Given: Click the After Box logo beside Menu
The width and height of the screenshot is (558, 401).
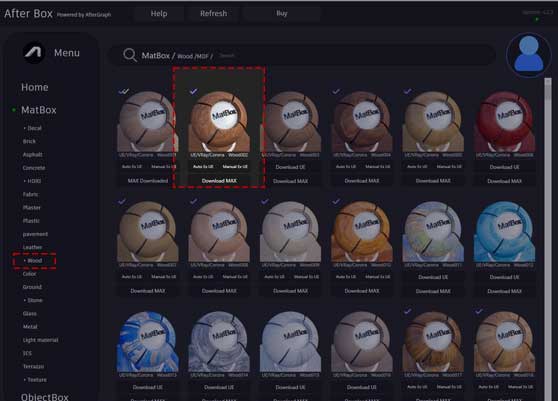Looking at the screenshot, I should (33, 53).
